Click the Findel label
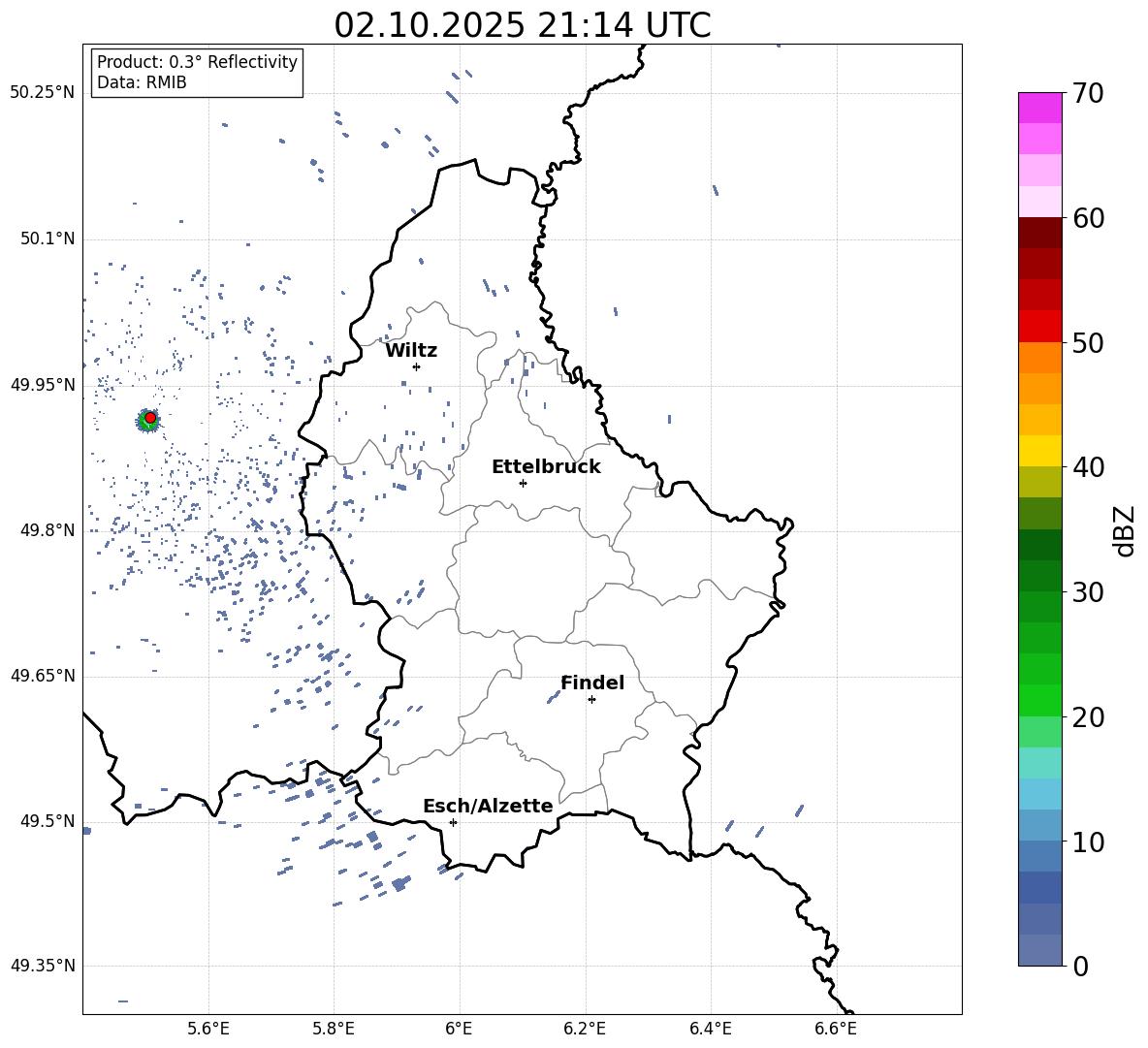 [x=592, y=683]
